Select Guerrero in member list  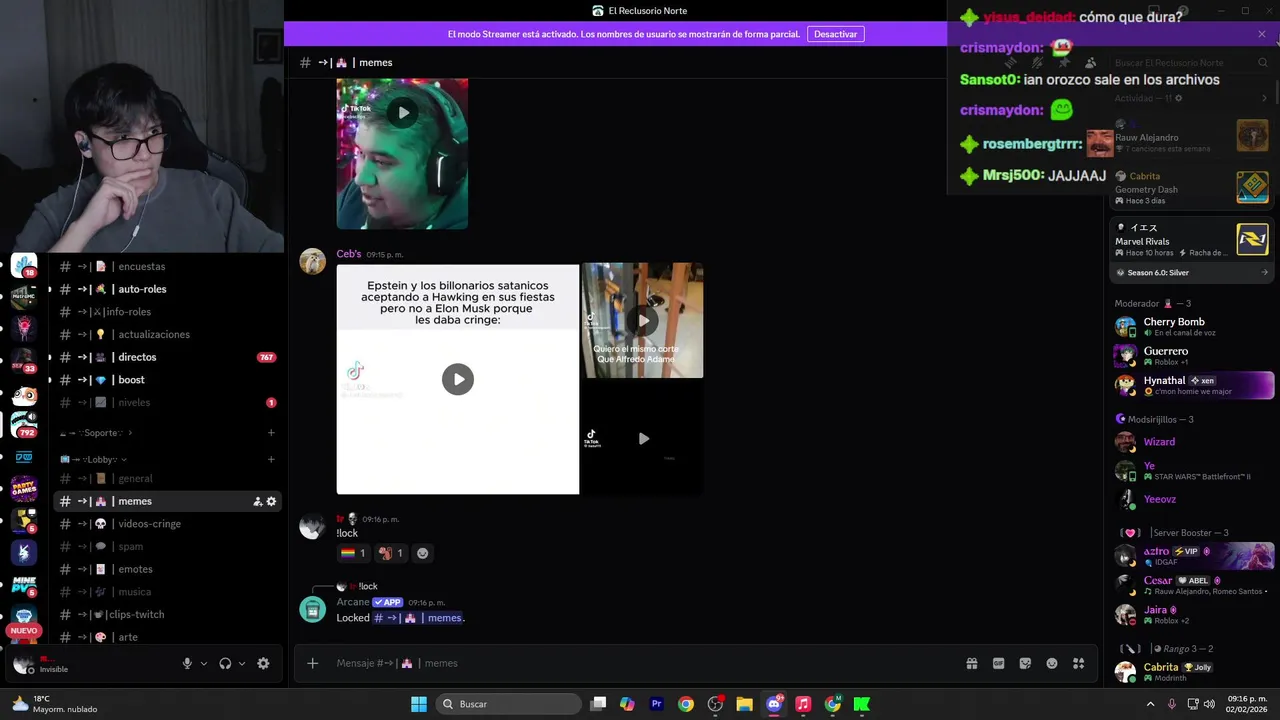coord(1192,356)
